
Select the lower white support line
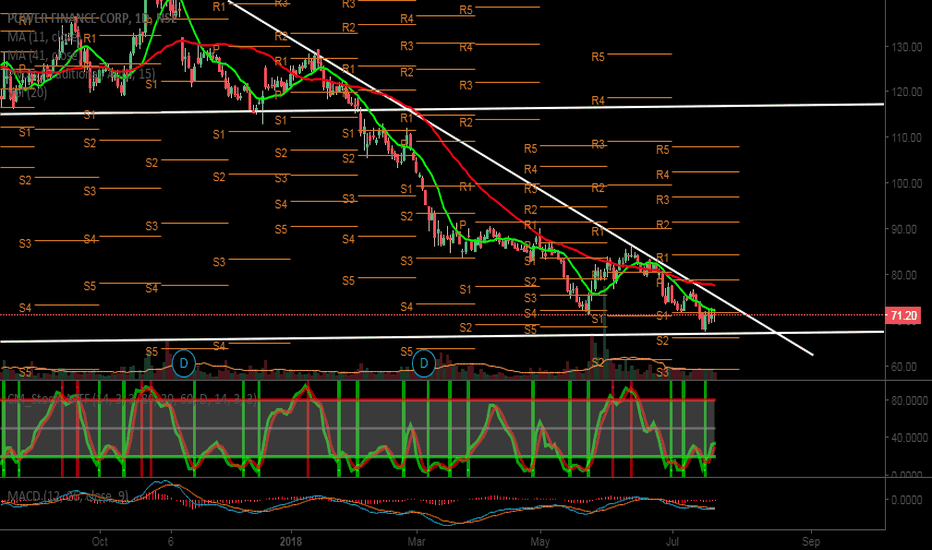pos(442,337)
